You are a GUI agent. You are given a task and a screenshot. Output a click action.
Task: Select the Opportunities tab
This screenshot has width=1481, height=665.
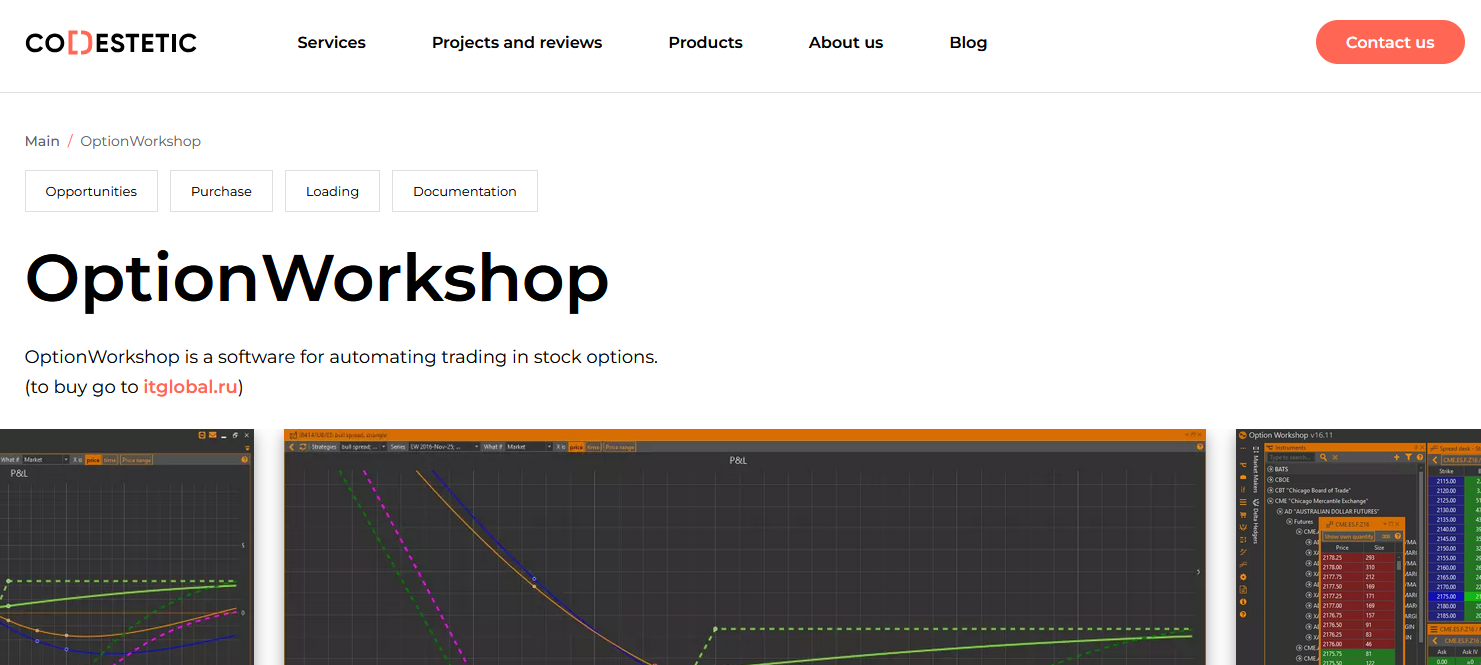91,191
